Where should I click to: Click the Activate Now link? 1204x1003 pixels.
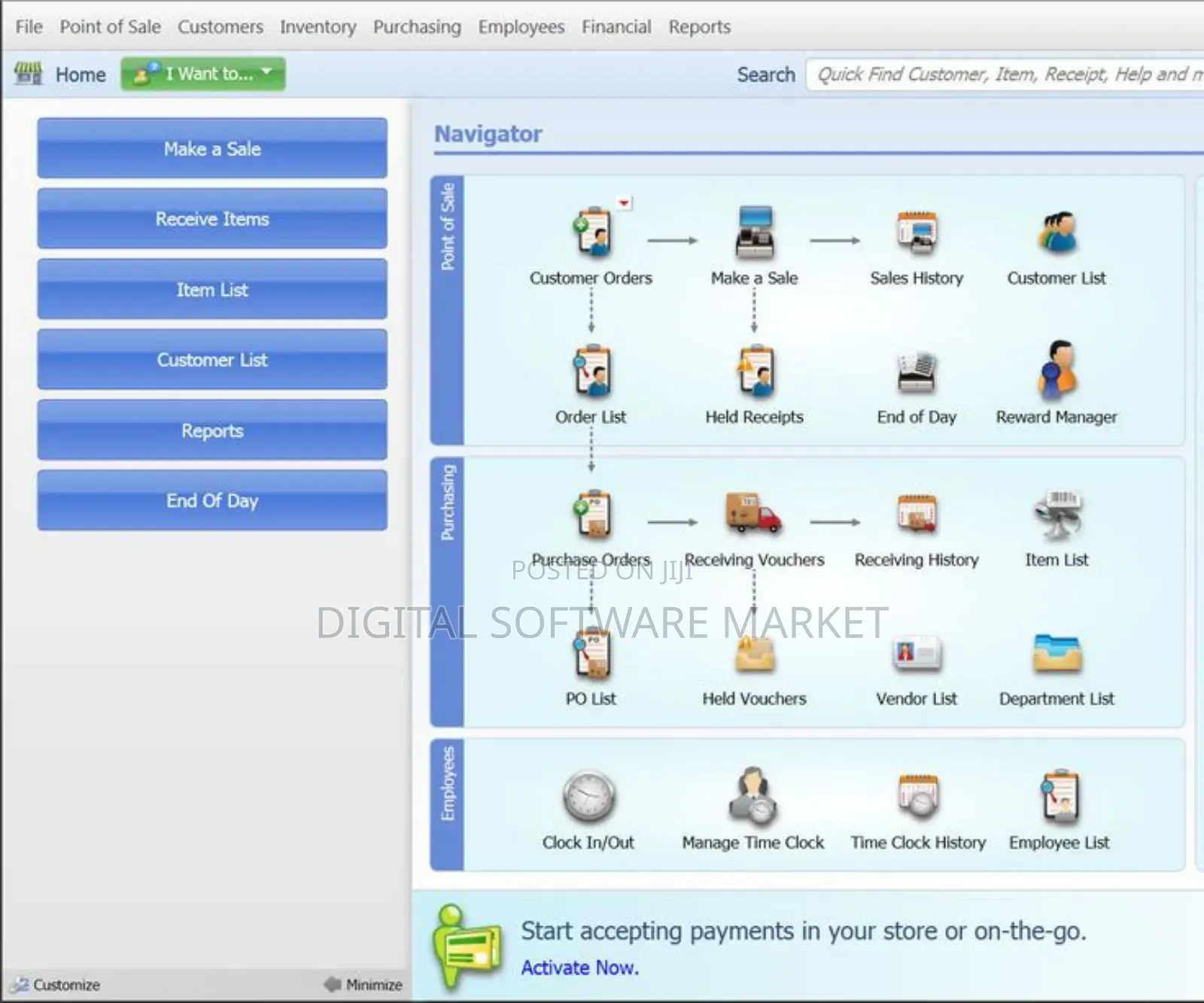(x=579, y=968)
